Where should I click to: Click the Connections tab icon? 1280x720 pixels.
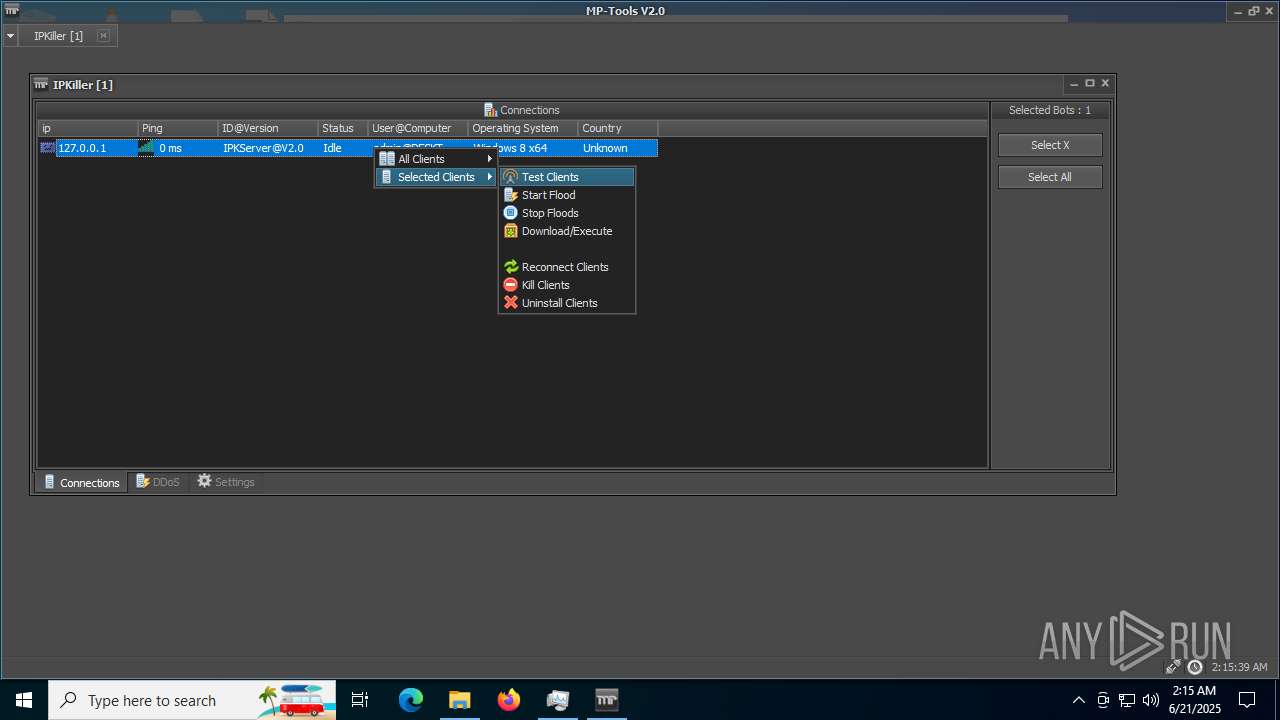click(50, 482)
